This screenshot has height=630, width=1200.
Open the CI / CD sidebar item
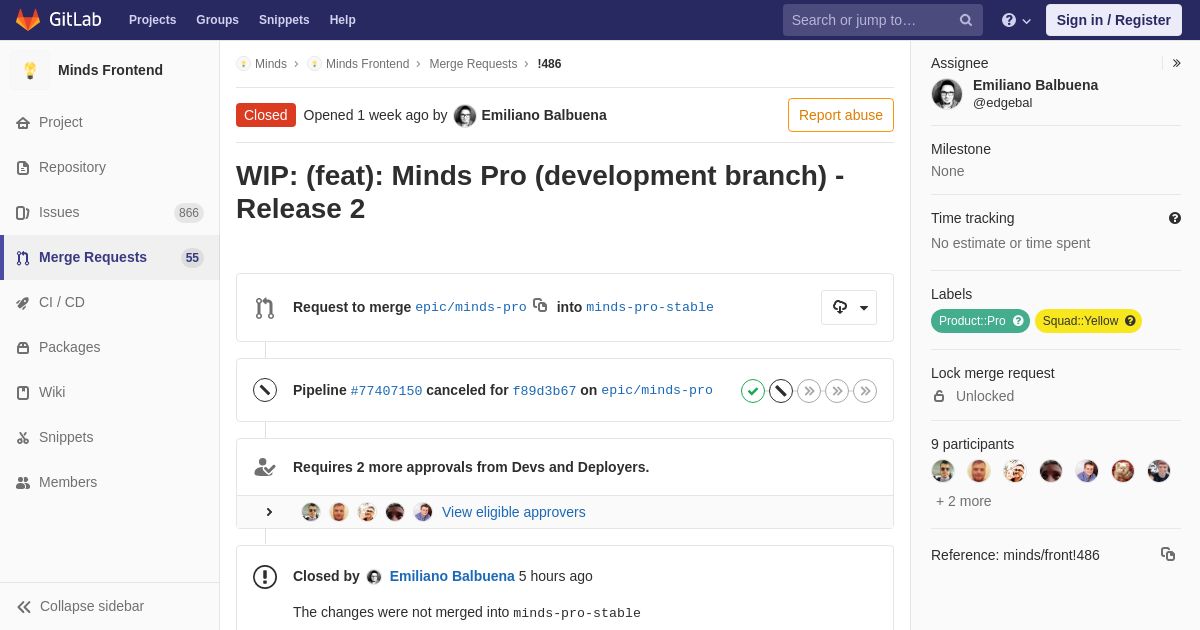tap(110, 302)
